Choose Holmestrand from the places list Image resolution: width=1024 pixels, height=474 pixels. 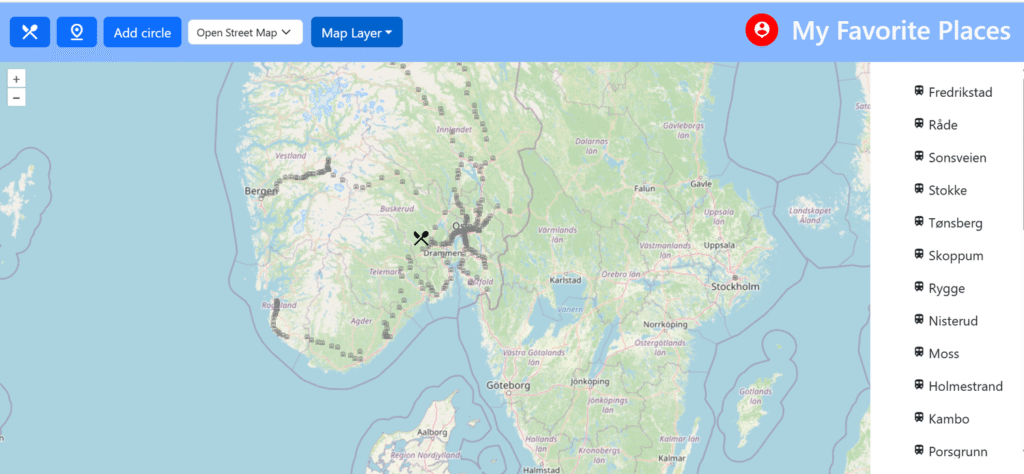[x=965, y=386]
